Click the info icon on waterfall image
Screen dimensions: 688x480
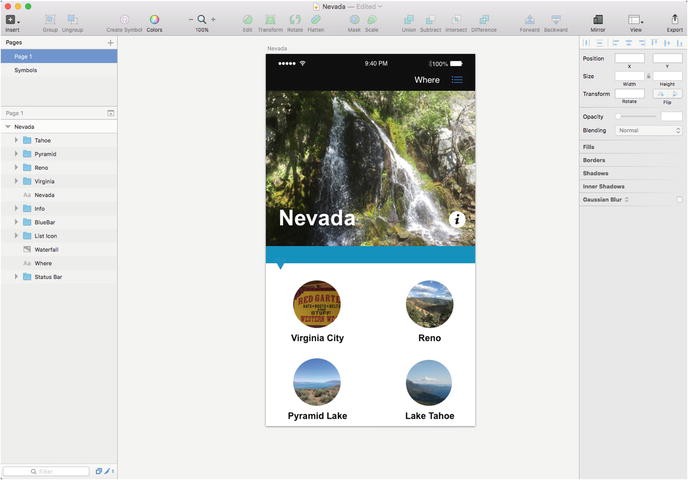click(457, 219)
